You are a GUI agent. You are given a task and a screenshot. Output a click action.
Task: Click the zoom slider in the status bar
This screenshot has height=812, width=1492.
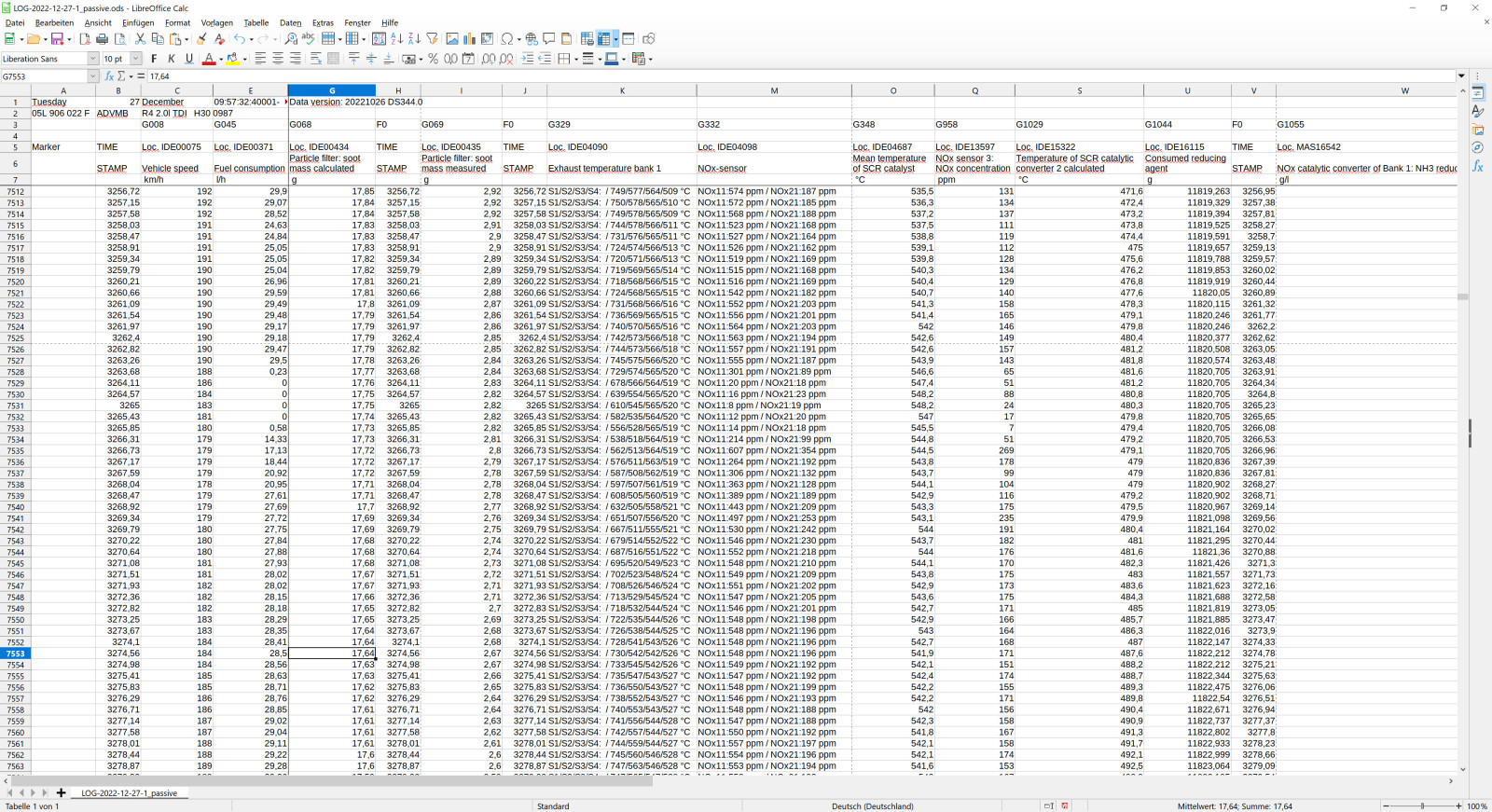tap(1422, 805)
